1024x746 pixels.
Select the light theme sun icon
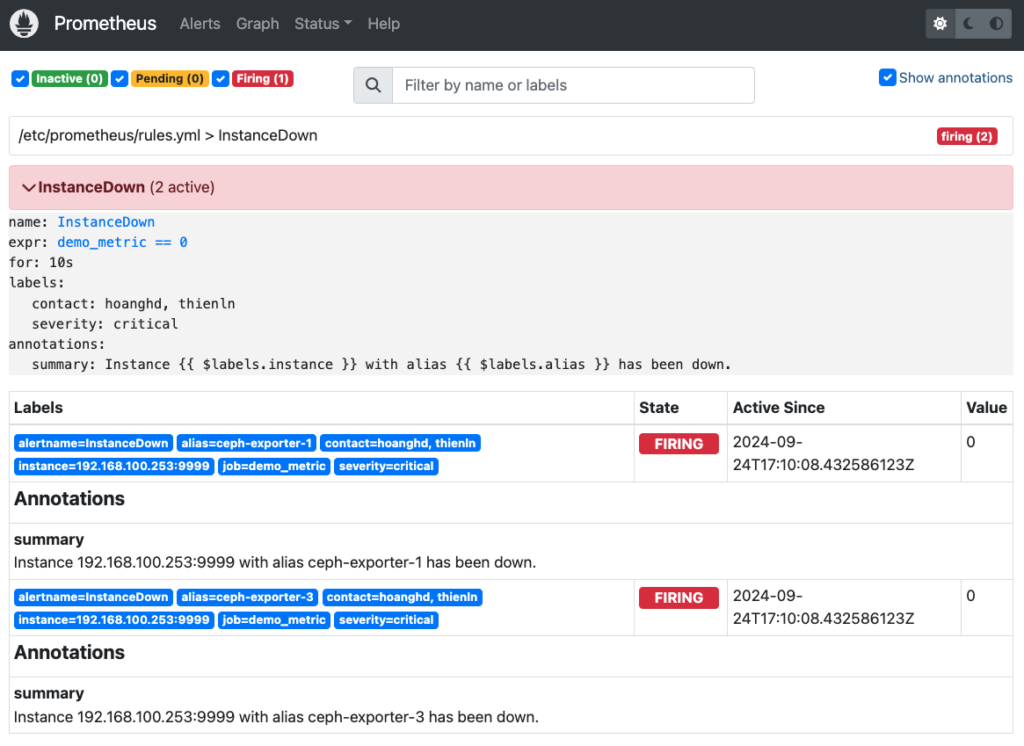(x=940, y=24)
